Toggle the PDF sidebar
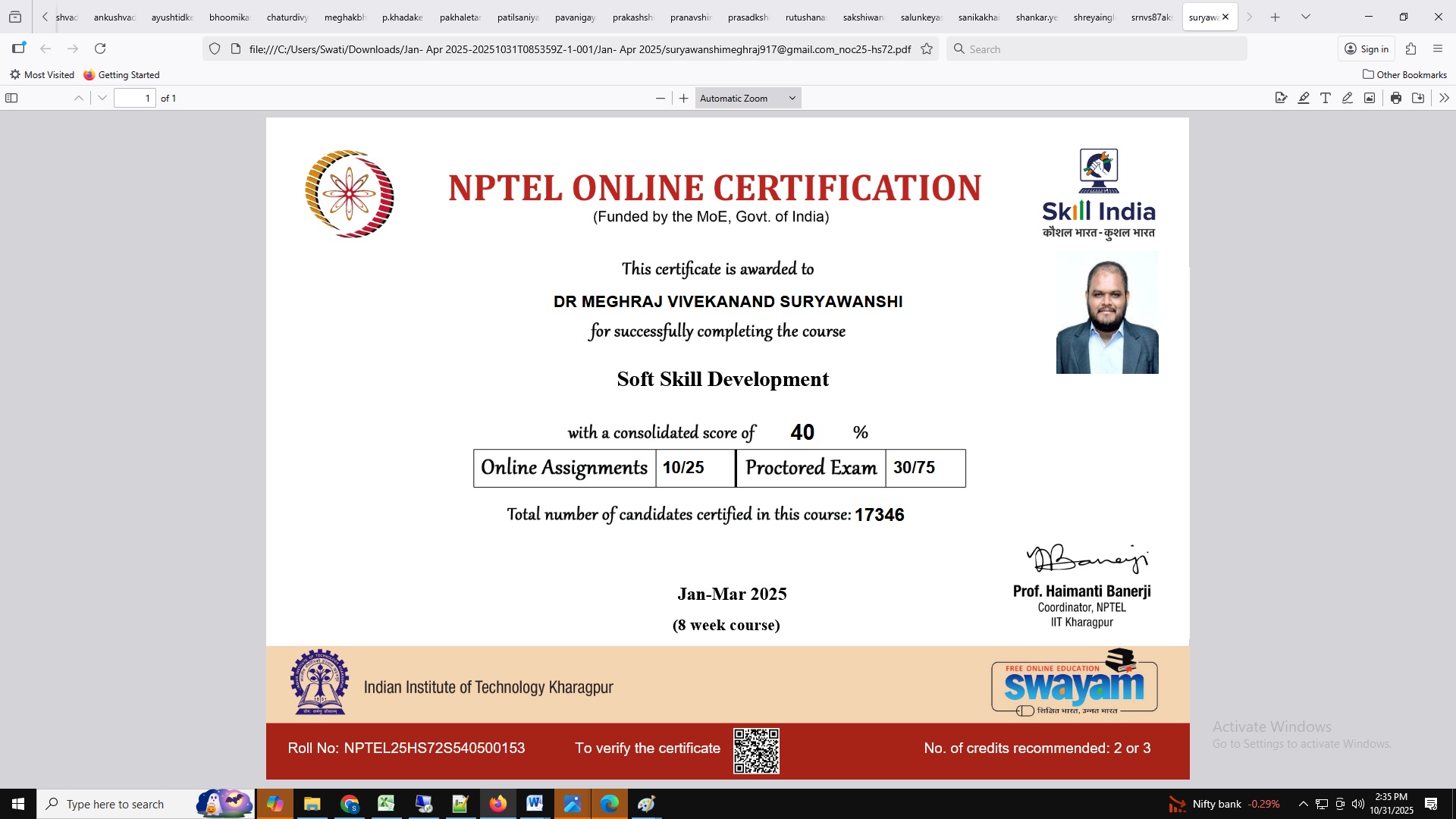 pyautogui.click(x=11, y=98)
